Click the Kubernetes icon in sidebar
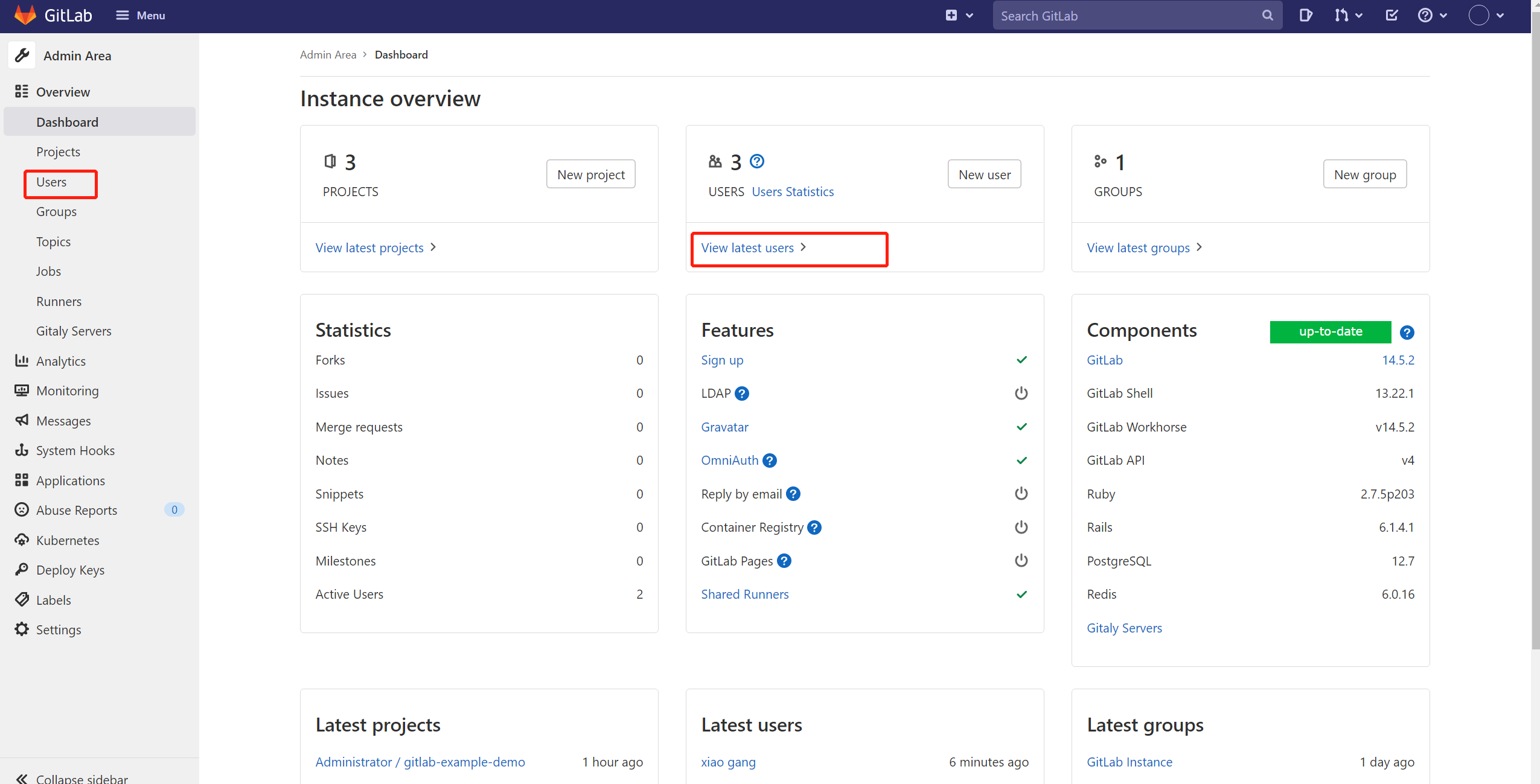The width and height of the screenshot is (1540, 784). pos(22,540)
